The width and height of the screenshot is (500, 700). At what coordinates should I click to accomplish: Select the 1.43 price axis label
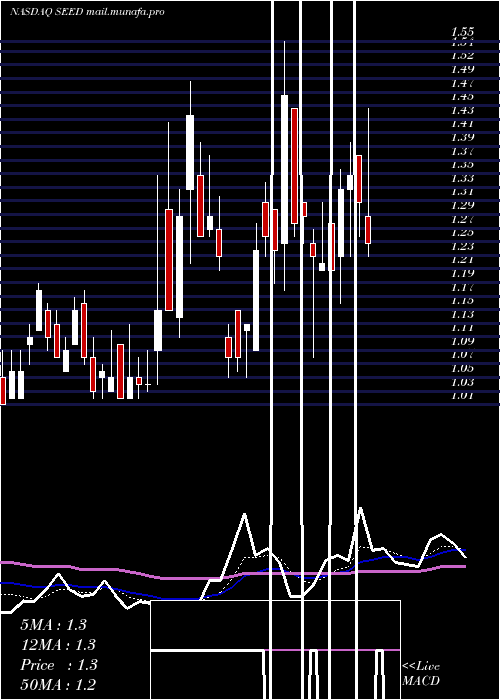point(462,110)
